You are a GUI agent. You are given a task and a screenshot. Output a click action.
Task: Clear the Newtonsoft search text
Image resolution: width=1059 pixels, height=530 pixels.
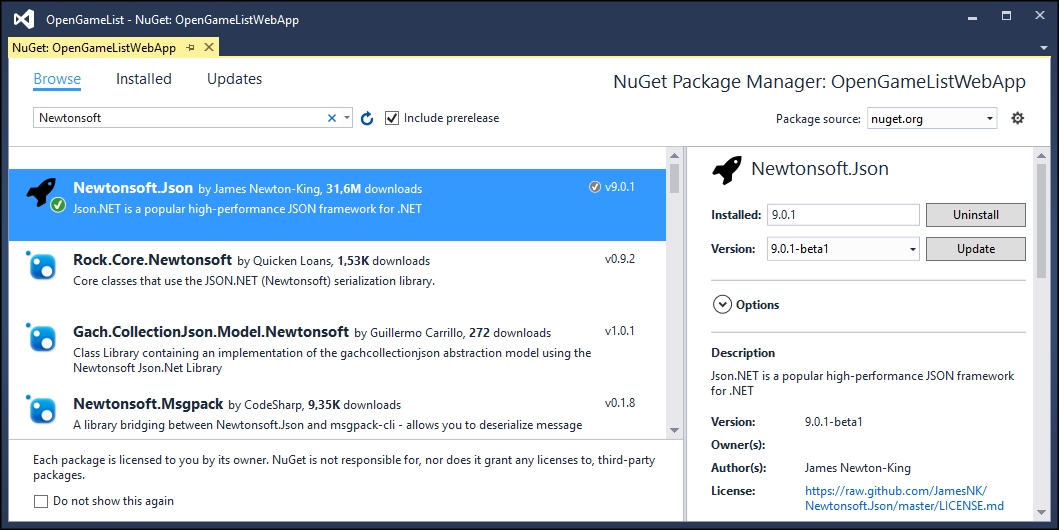(332, 118)
